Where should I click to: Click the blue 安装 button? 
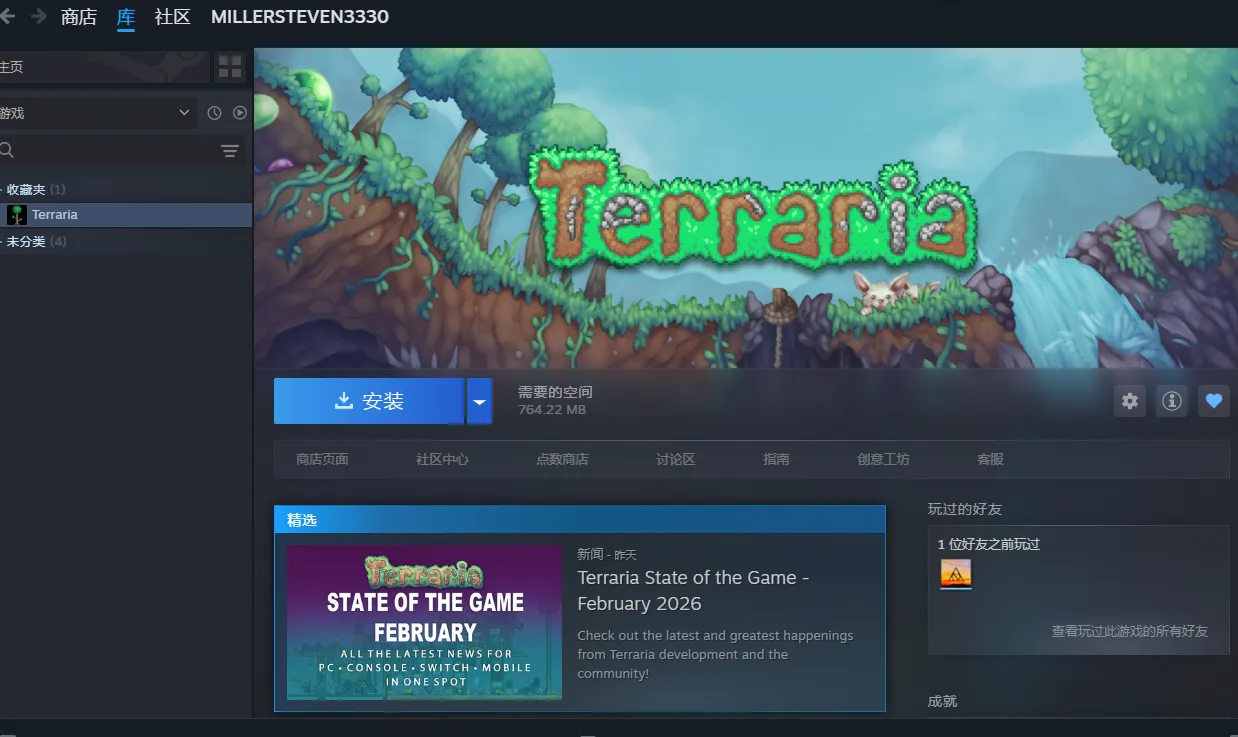pyautogui.click(x=369, y=401)
